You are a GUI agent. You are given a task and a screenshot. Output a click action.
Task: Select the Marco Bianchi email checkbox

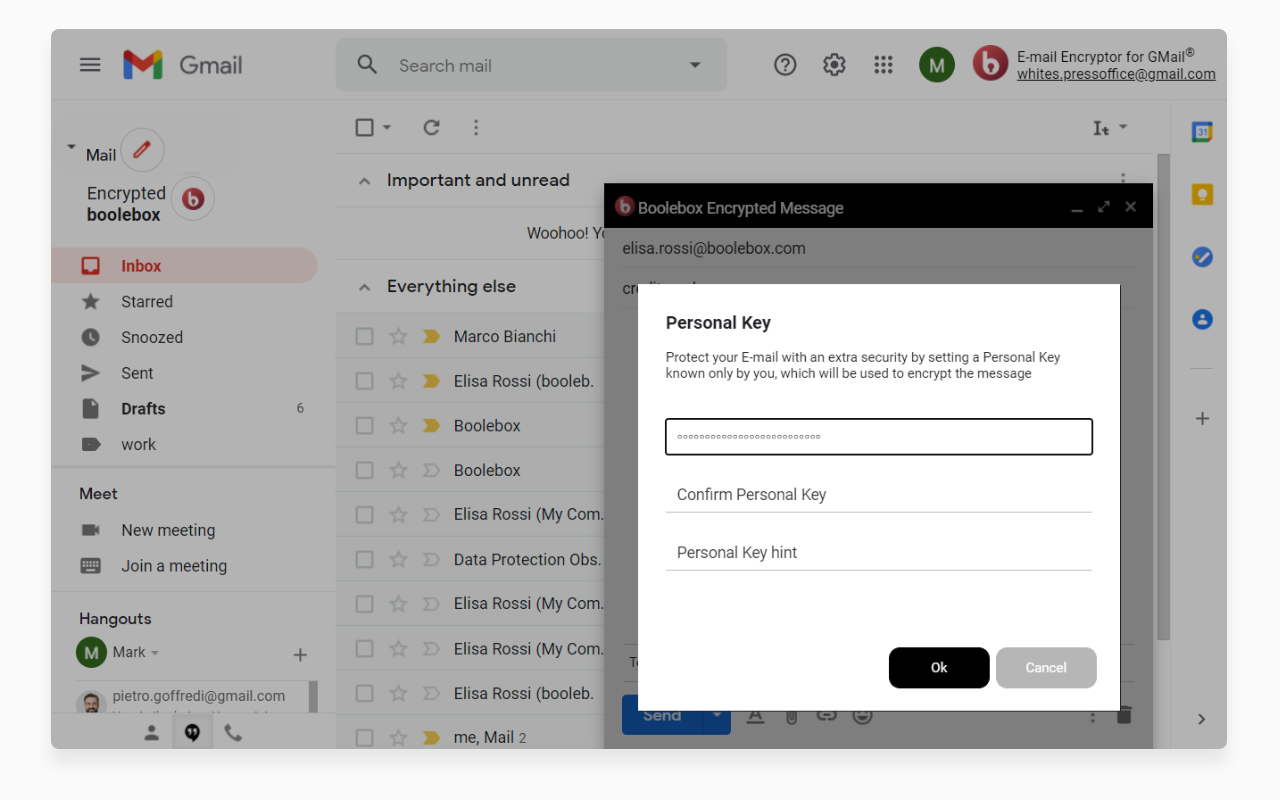coord(364,337)
